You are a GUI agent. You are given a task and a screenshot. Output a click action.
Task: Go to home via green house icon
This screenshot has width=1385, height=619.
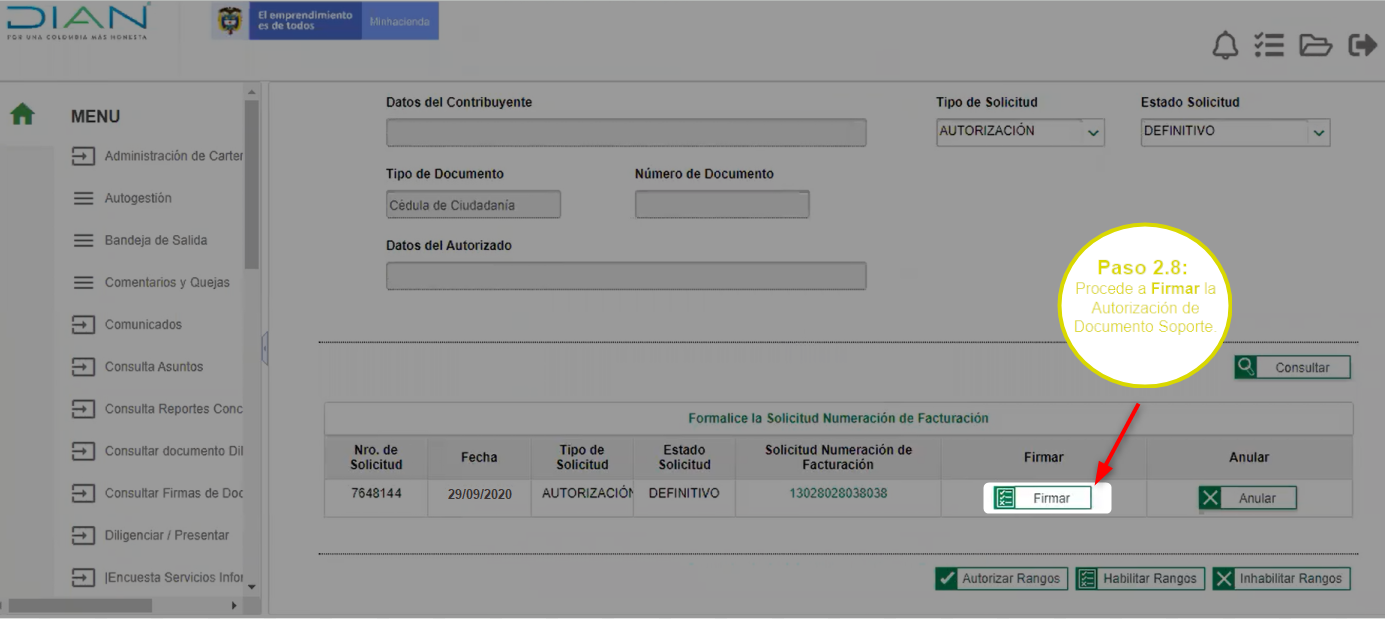tap(22, 115)
